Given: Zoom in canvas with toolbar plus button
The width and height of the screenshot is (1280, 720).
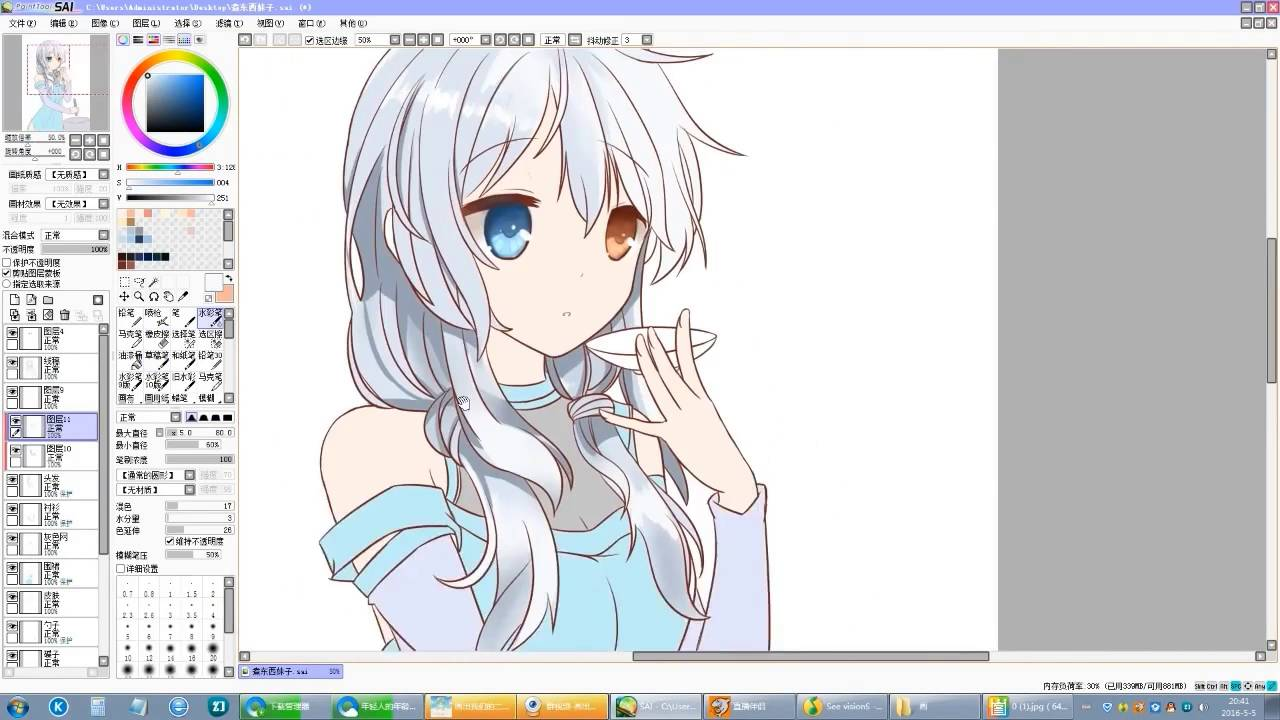Looking at the screenshot, I should coord(423,40).
